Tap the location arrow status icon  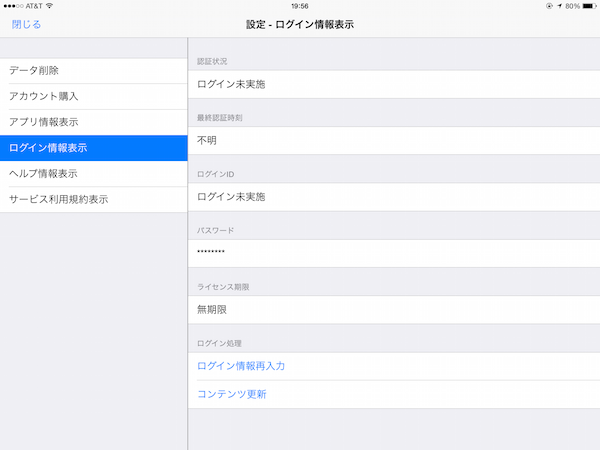[x=559, y=6]
